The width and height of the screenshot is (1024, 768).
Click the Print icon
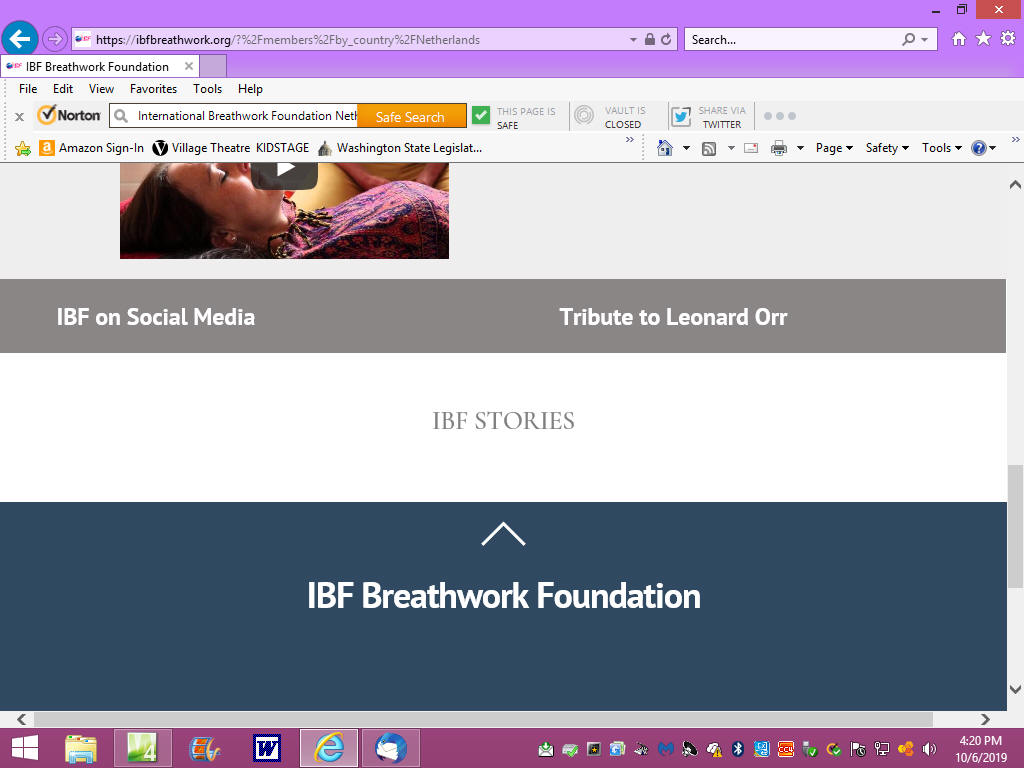coord(778,148)
